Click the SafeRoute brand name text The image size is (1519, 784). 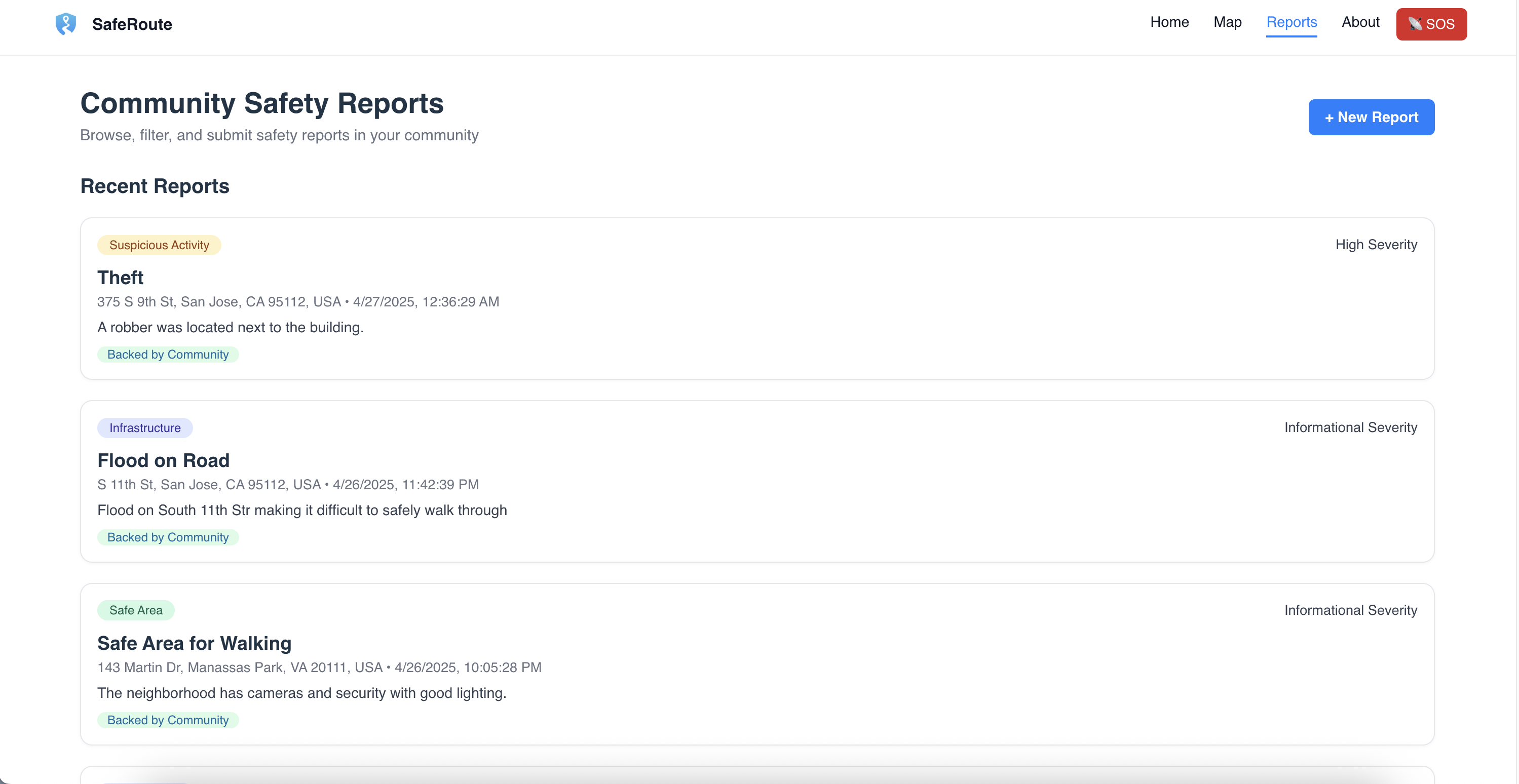(132, 24)
